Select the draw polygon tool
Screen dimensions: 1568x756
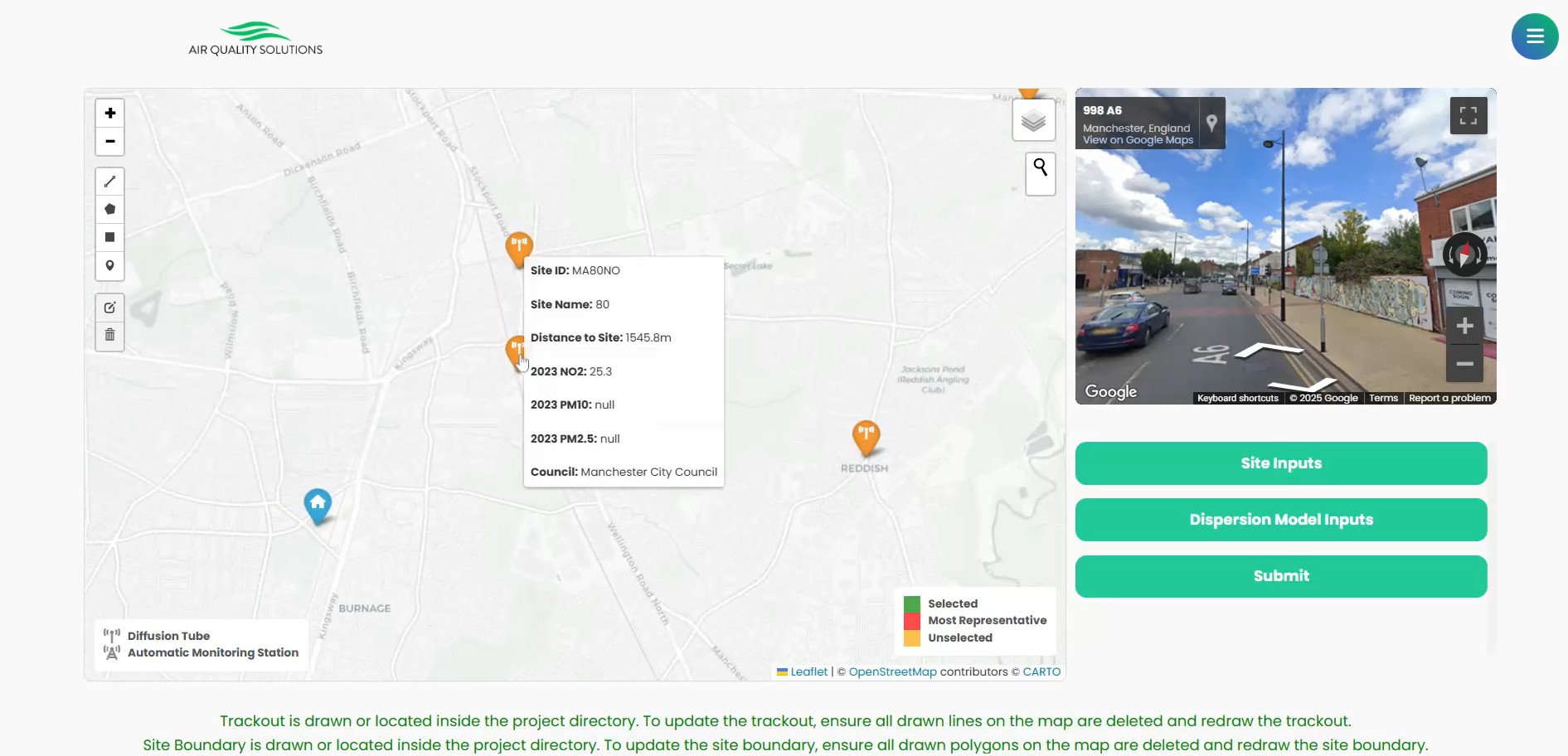point(109,210)
